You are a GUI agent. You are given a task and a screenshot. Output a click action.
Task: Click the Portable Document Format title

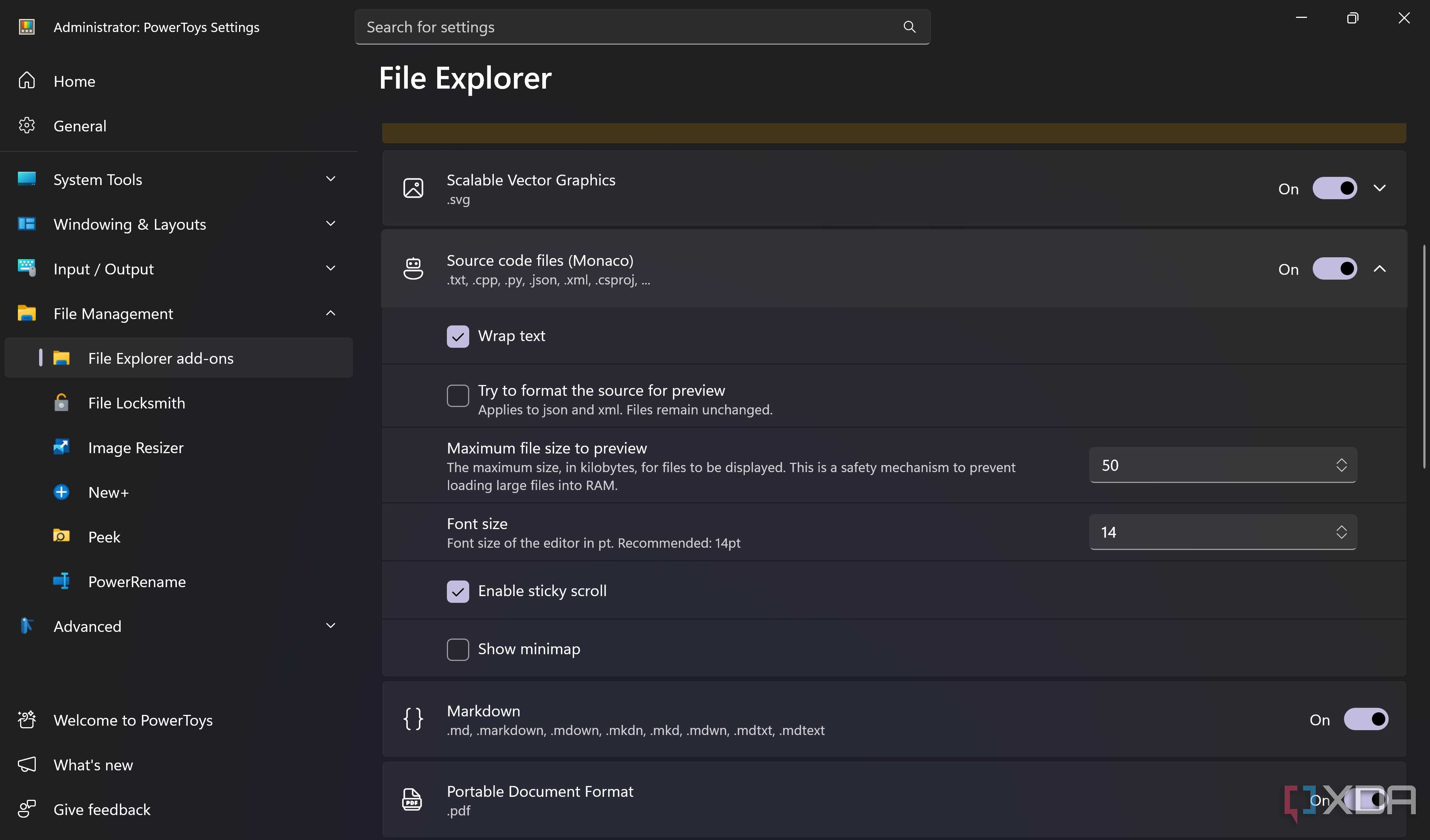(540, 791)
